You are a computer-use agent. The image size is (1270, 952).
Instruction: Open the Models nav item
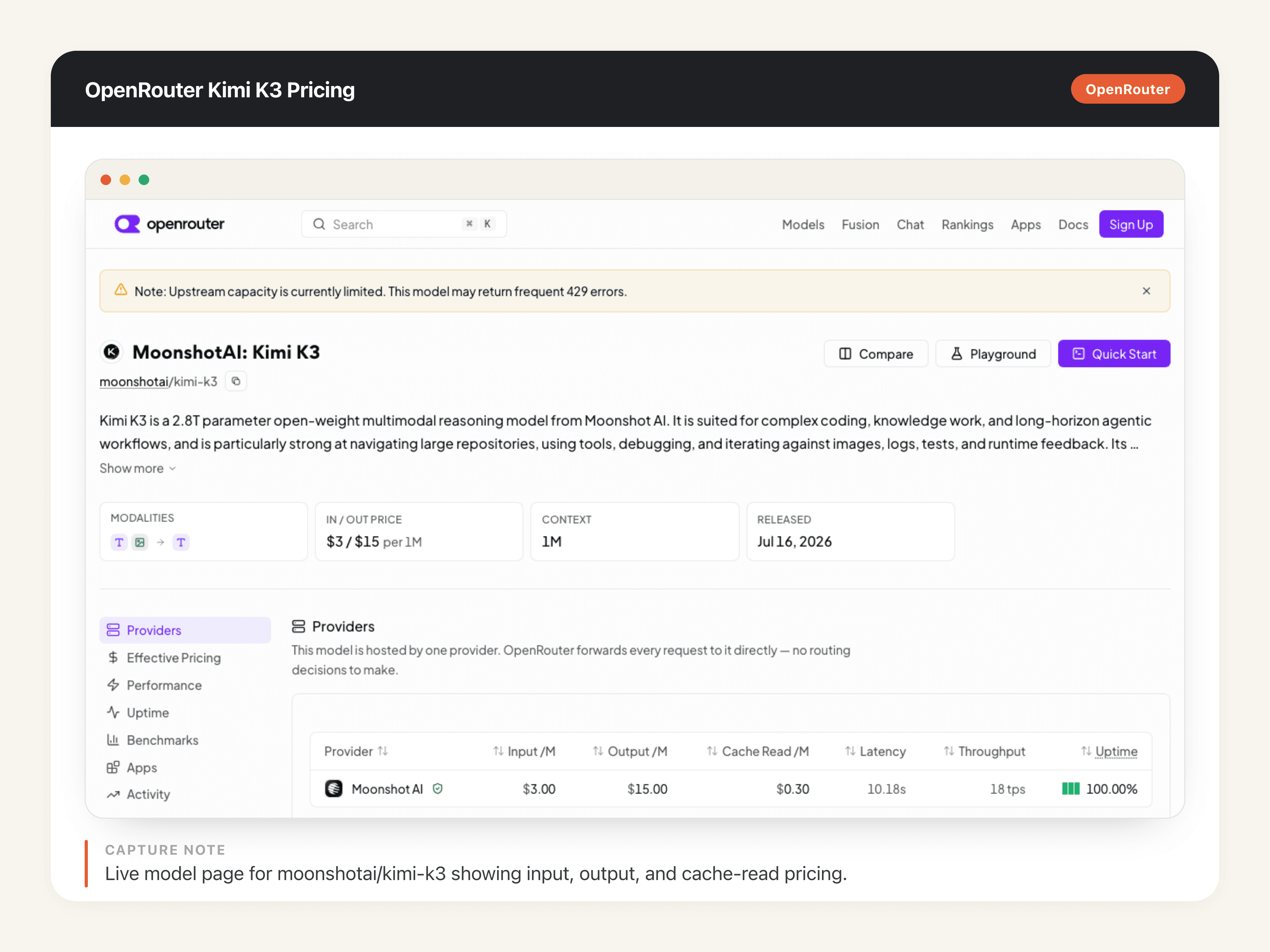pos(803,224)
